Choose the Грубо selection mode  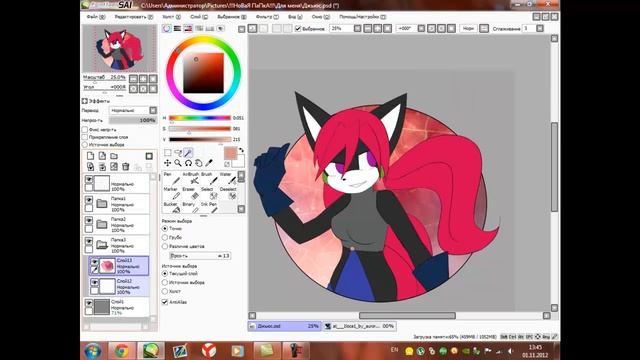coord(165,237)
